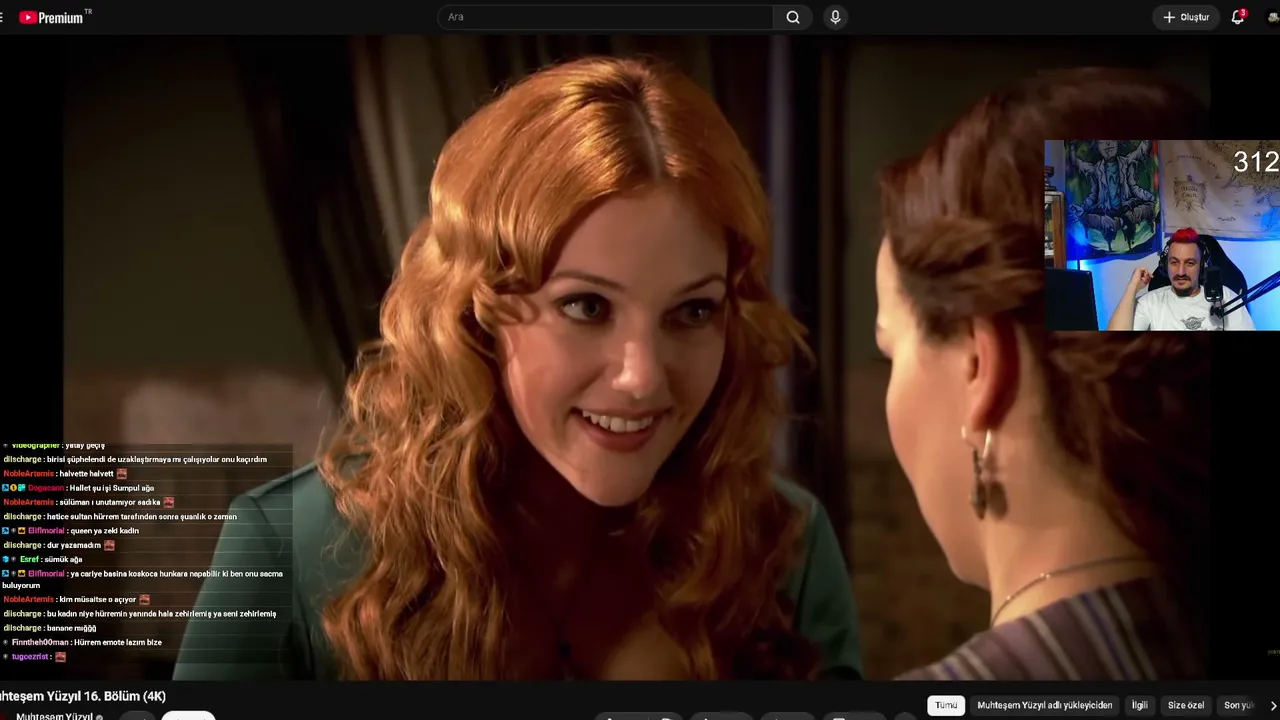The height and width of the screenshot is (720, 1280).
Task: Show more filter chips with right arrow
Action: [x=1273, y=705]
